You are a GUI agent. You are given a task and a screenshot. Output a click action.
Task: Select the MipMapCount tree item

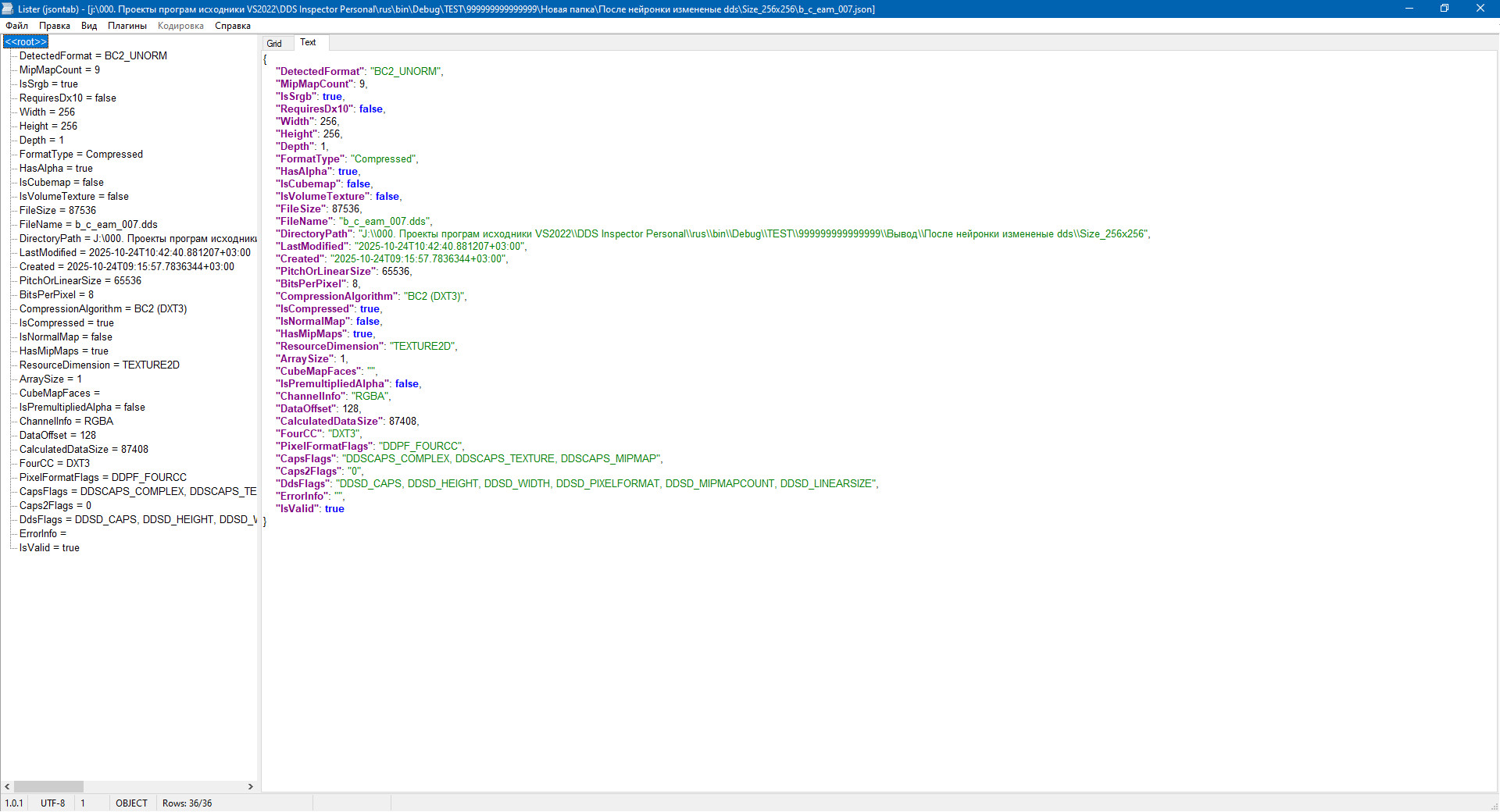(x=59, y=70)
